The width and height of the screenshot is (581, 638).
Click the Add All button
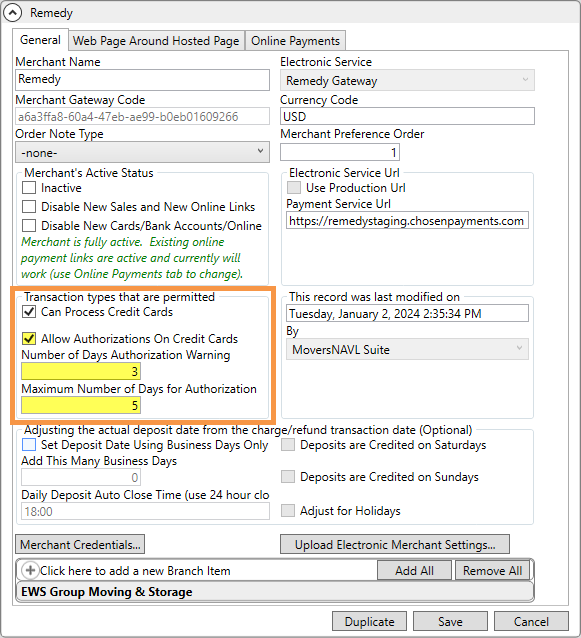pyautogui.click(x=414, y=570)
